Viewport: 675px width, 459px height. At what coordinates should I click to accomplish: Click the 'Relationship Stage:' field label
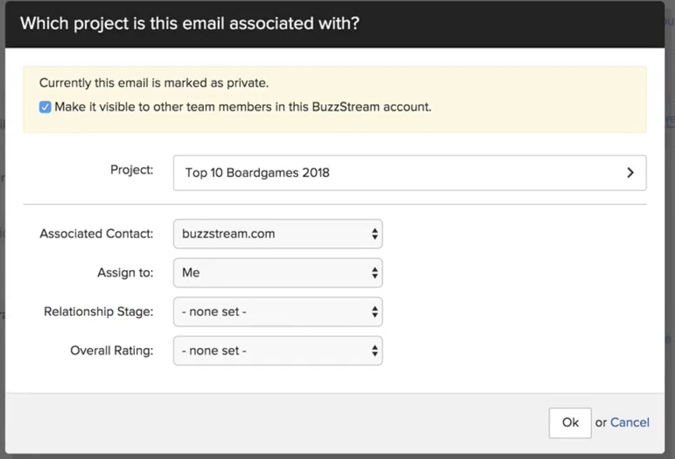point(99,312)
